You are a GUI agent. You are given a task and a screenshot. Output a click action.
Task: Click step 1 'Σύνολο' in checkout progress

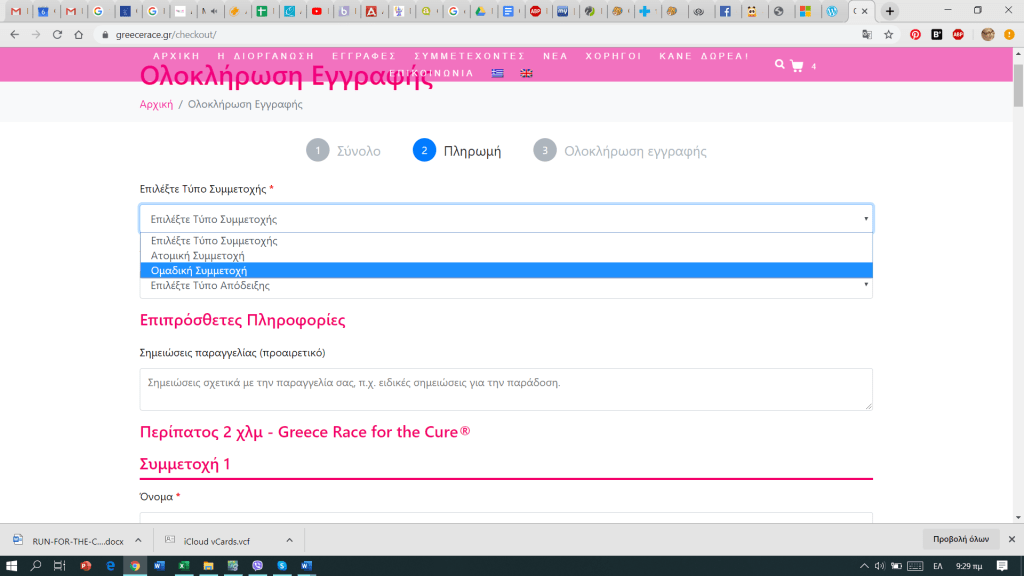344,151
